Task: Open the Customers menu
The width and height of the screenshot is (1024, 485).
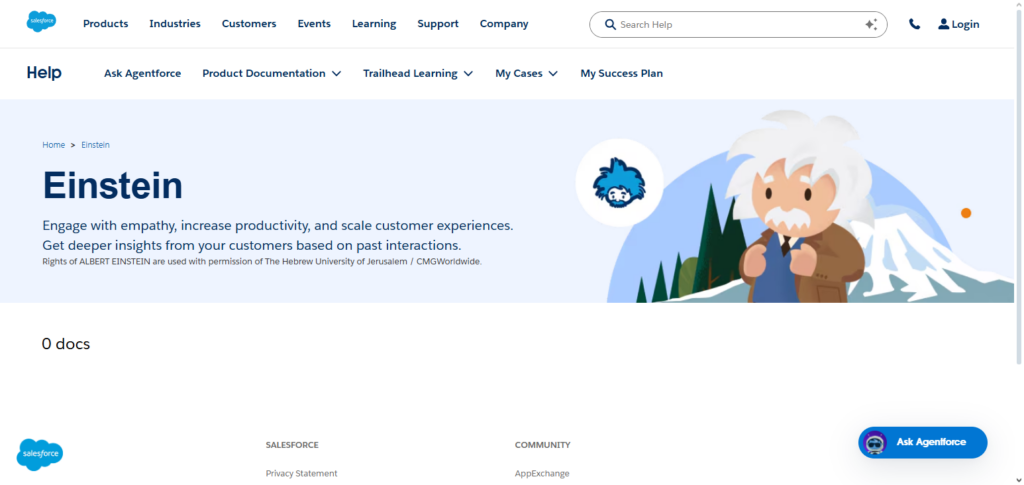Action: click(249, 23)
